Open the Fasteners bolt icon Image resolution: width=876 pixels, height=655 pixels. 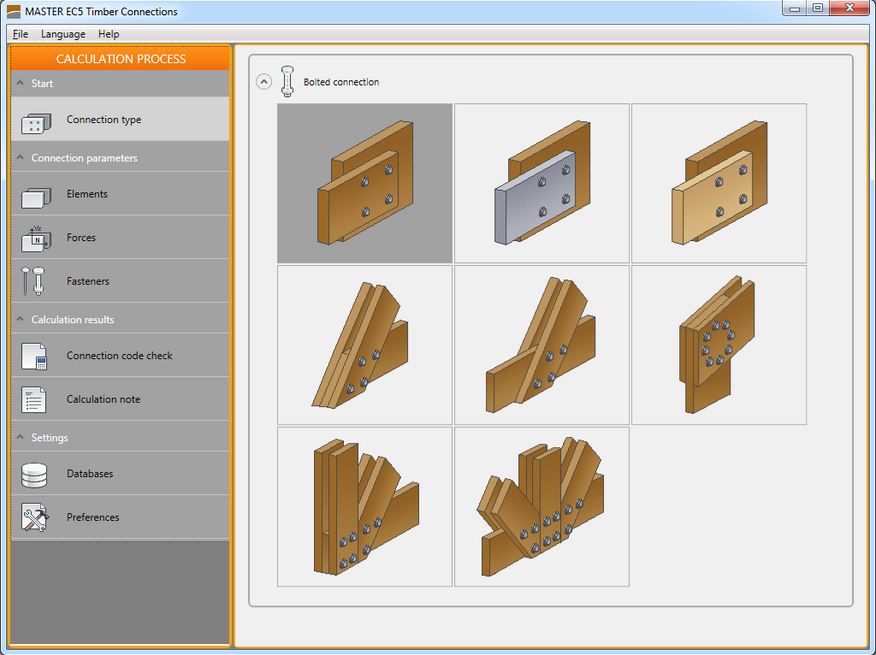pos(33,282)
